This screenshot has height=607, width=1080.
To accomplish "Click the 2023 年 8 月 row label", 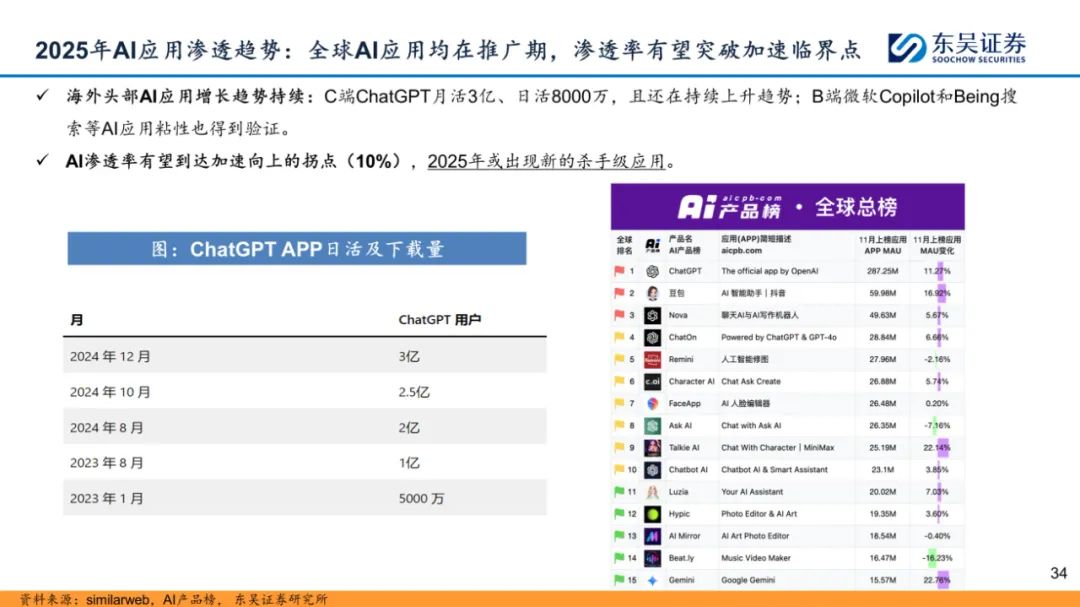I will [x=107, y=463].
